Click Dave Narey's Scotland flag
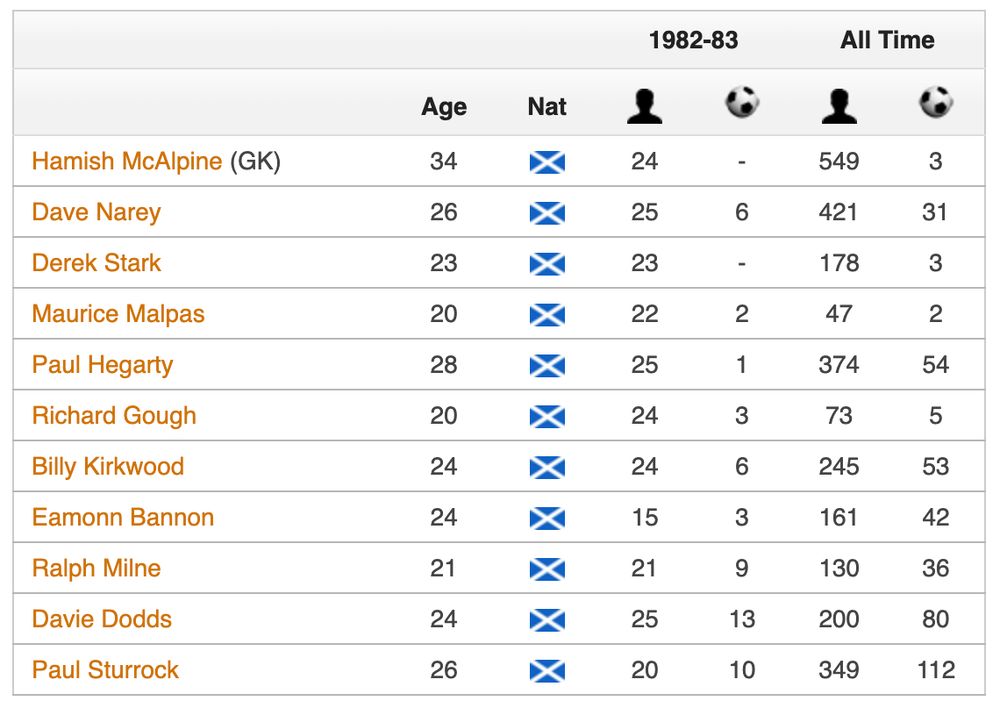Image resolution: width=1000 pixels, height=709 pixels. [x=547, y=213]
